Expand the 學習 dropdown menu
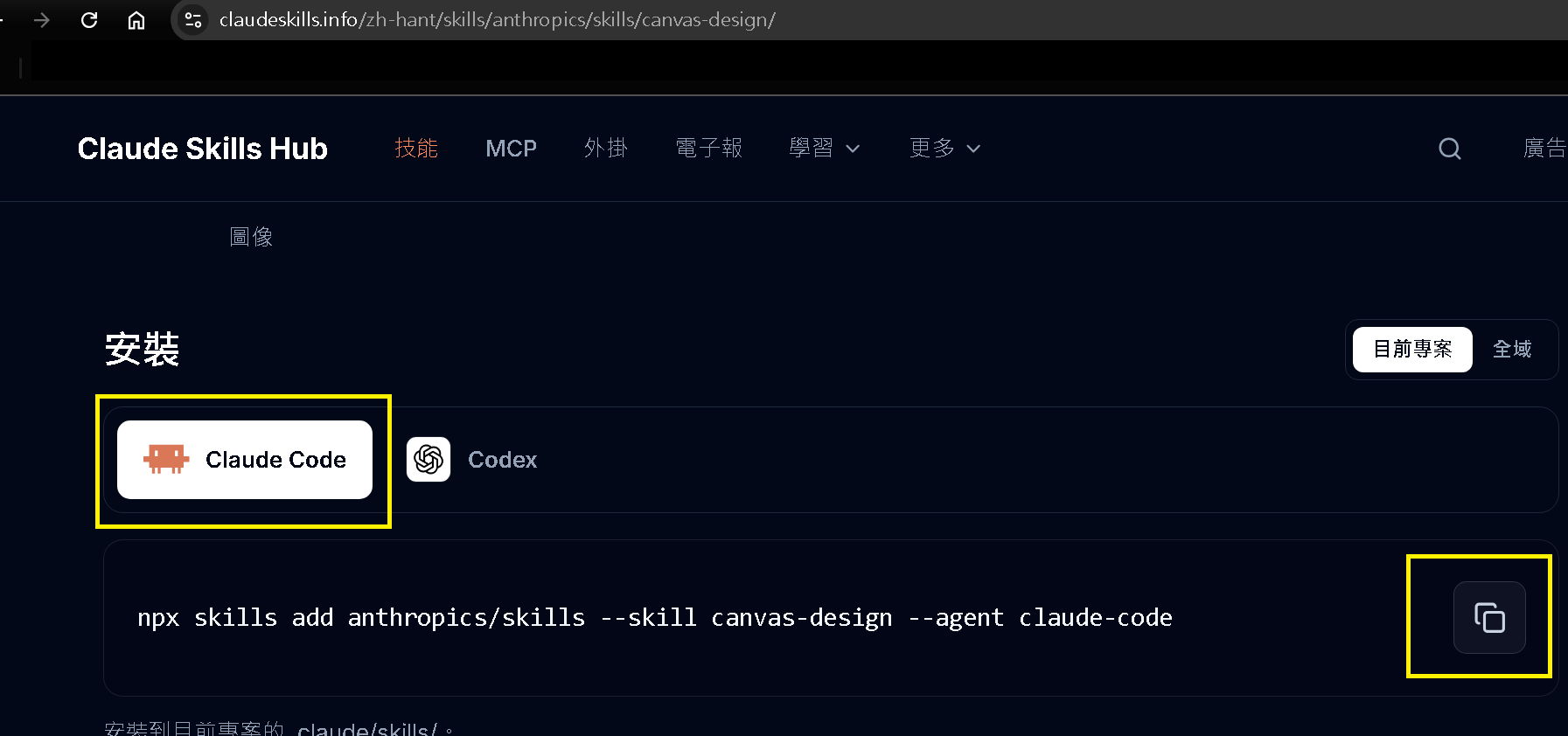 (x=825, y=148)
